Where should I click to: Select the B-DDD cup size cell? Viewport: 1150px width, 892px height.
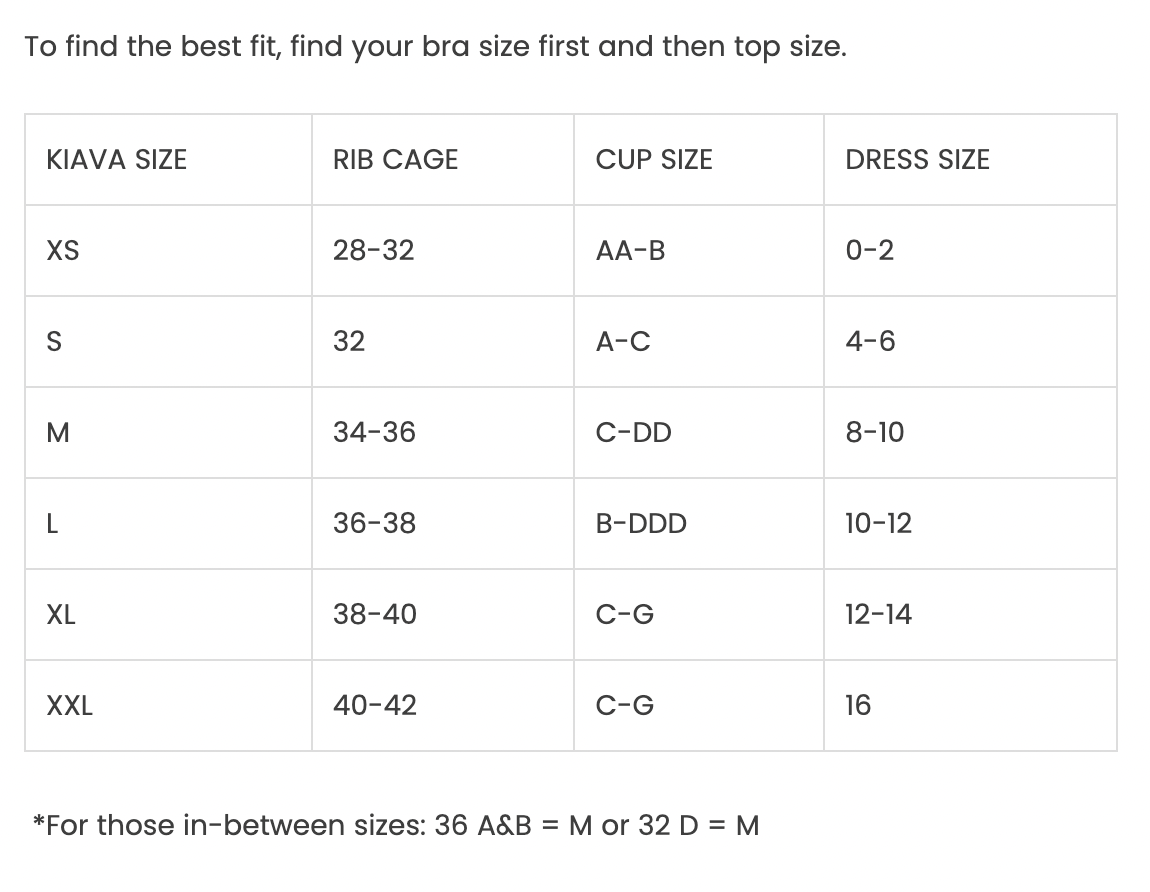[641, 524]
